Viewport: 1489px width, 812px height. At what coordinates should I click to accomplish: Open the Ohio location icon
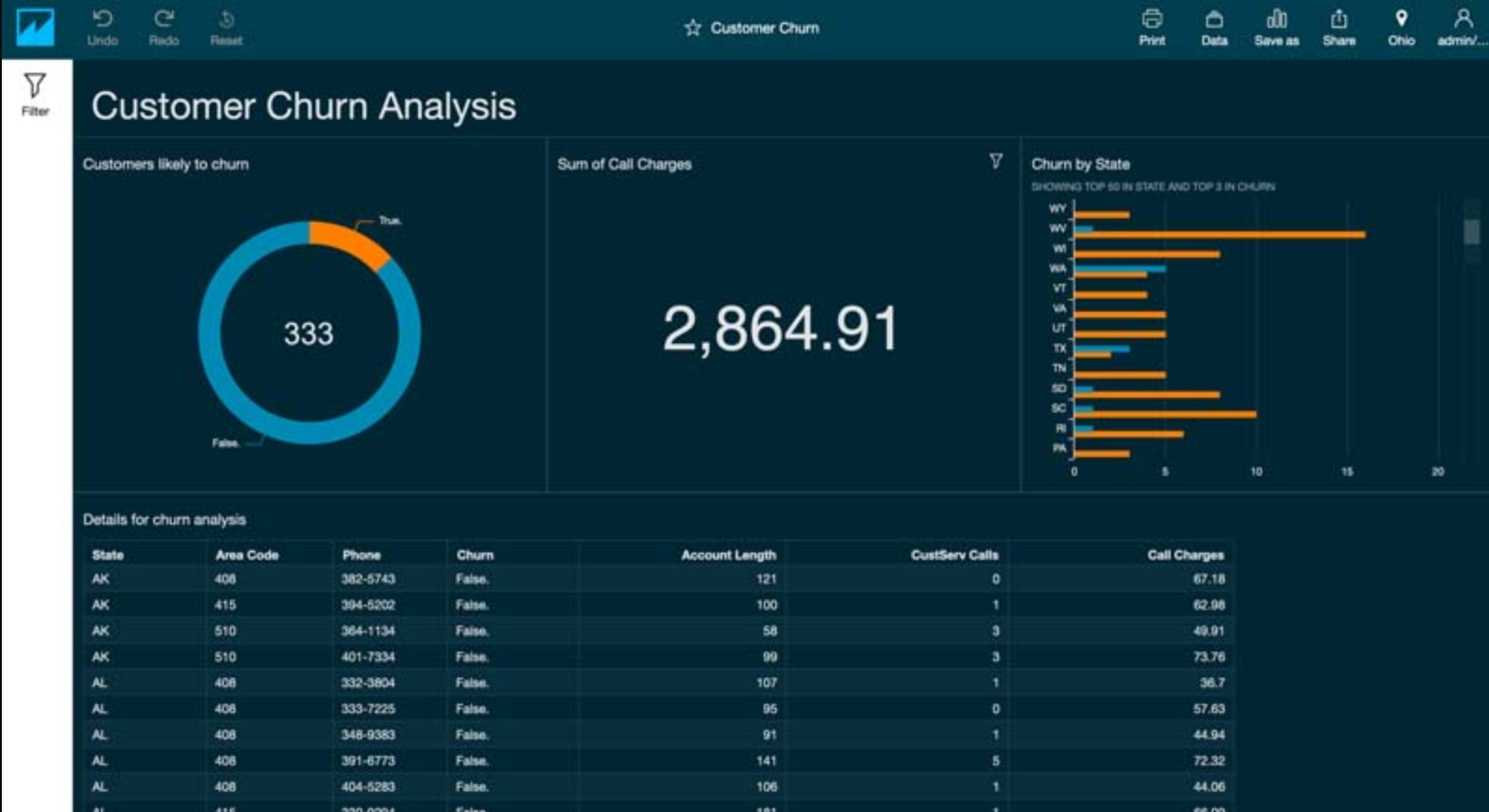[x=1401, y=19]
